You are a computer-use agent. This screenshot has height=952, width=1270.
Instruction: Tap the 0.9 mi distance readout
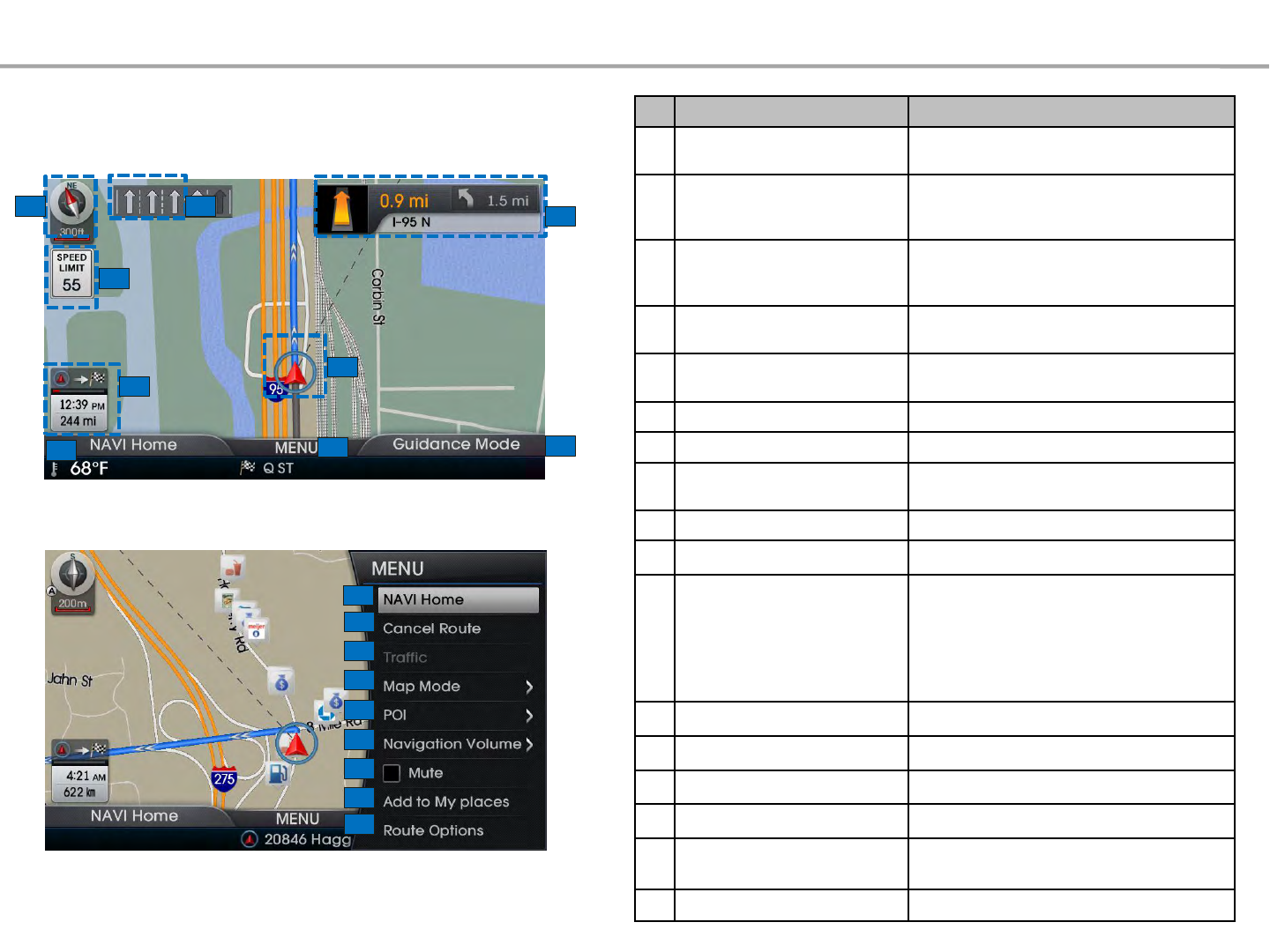coord(404,201)
